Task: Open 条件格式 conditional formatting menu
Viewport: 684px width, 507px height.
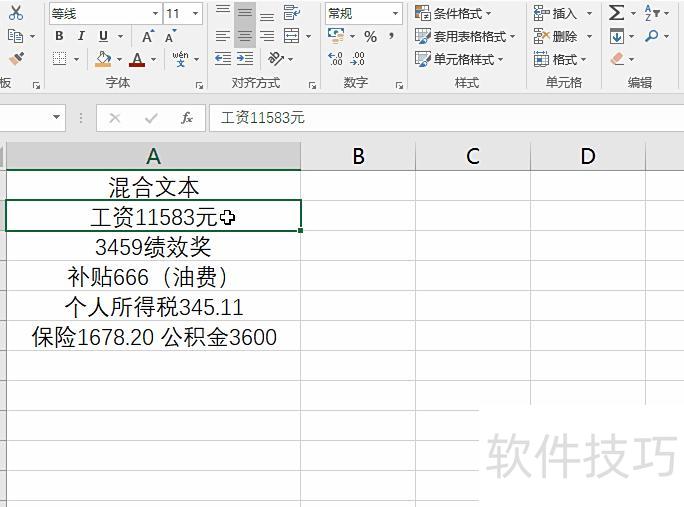Action: (453, 14)
